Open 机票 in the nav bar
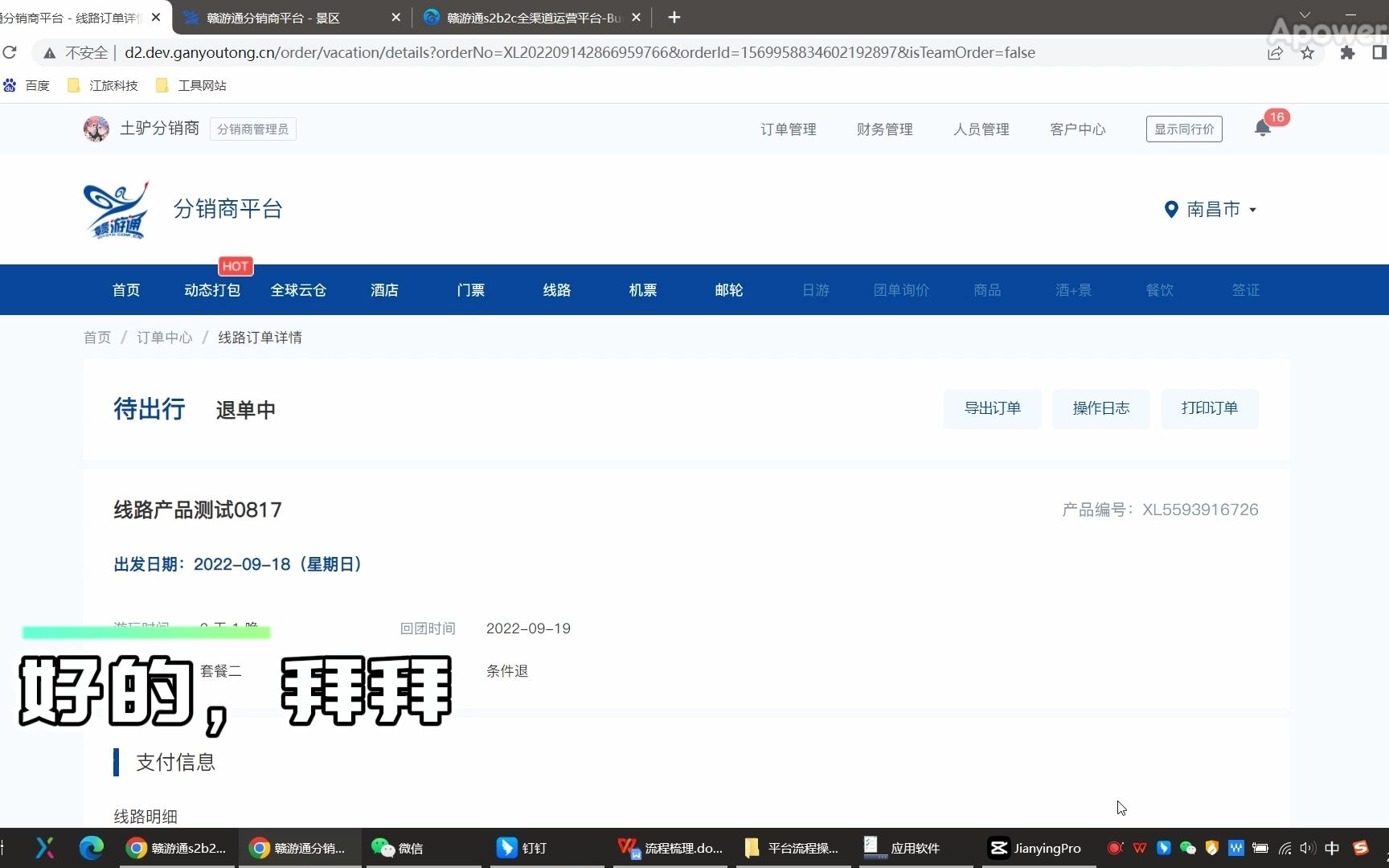The height and width of the screenshot is (868, 1389). [x=642, y=290]
